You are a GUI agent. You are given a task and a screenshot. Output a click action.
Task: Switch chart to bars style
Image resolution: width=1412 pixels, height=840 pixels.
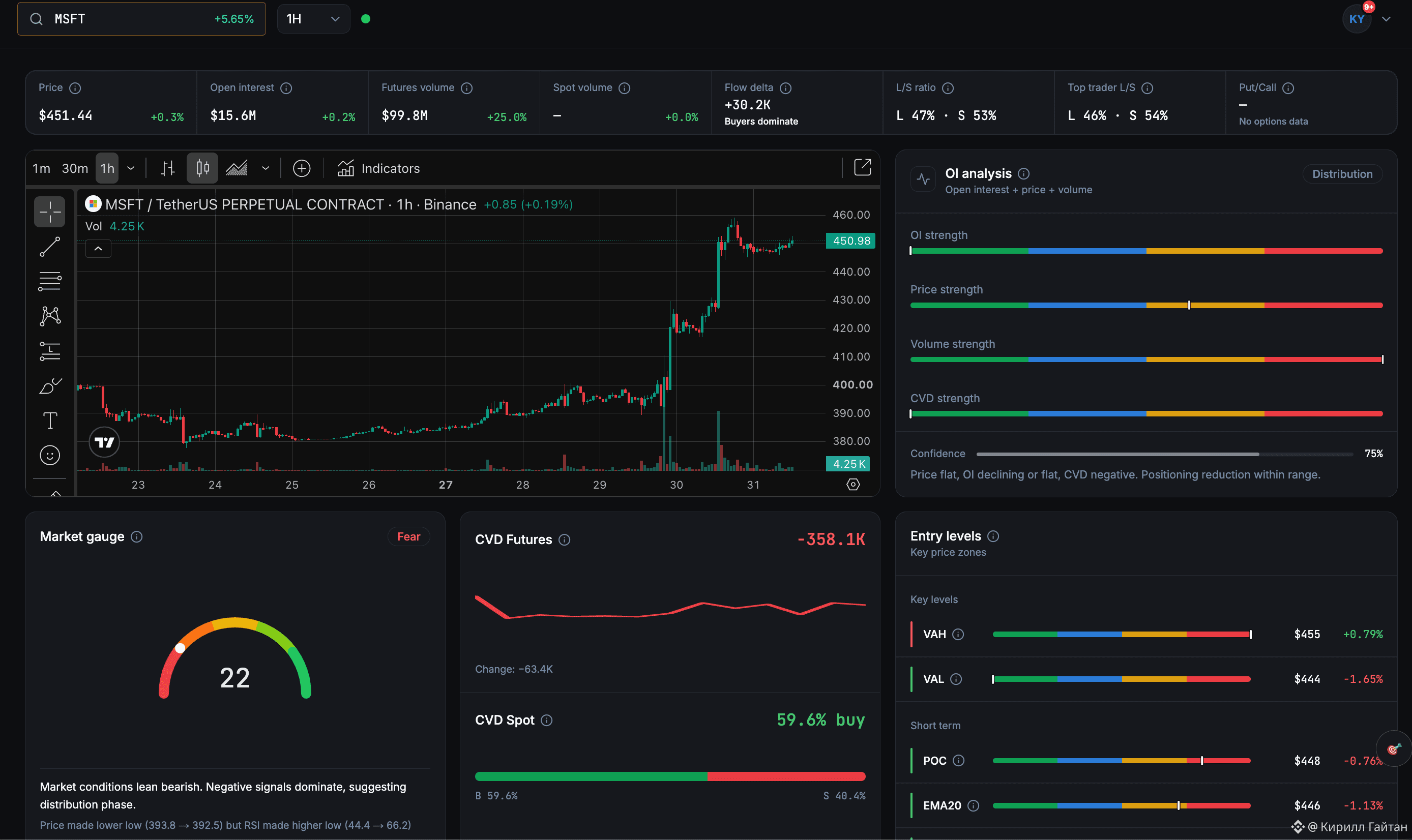point(168,168)
